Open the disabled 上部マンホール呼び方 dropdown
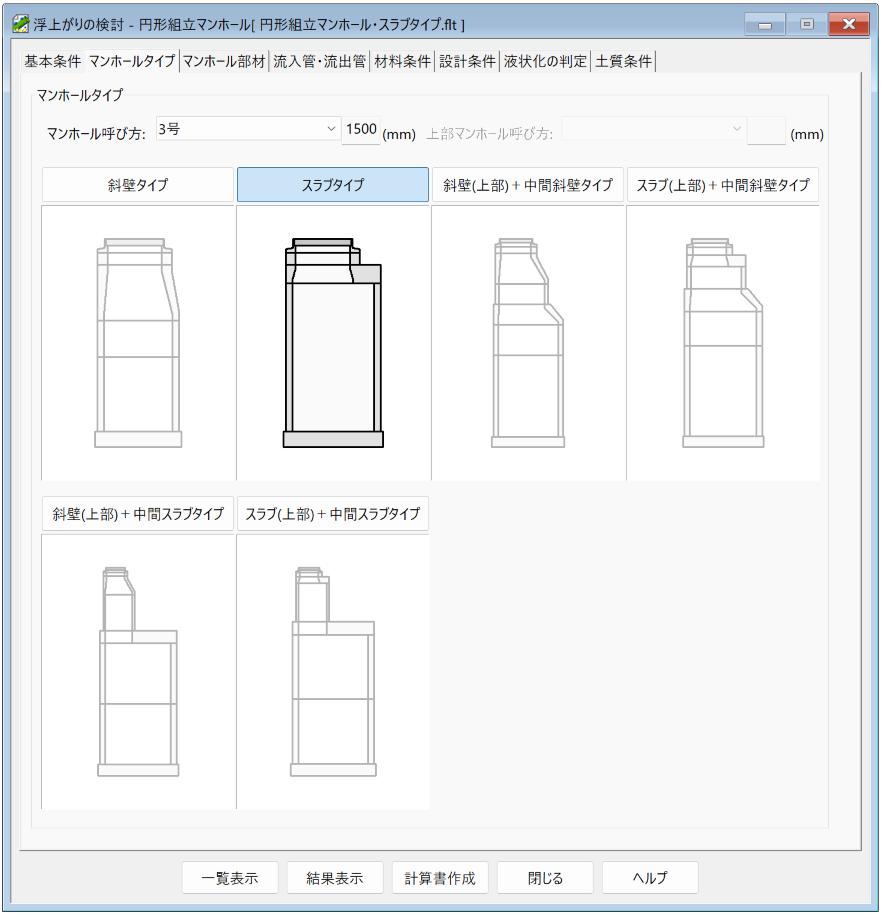The height and width of the screenshot is (913, 881). point(654,129)
